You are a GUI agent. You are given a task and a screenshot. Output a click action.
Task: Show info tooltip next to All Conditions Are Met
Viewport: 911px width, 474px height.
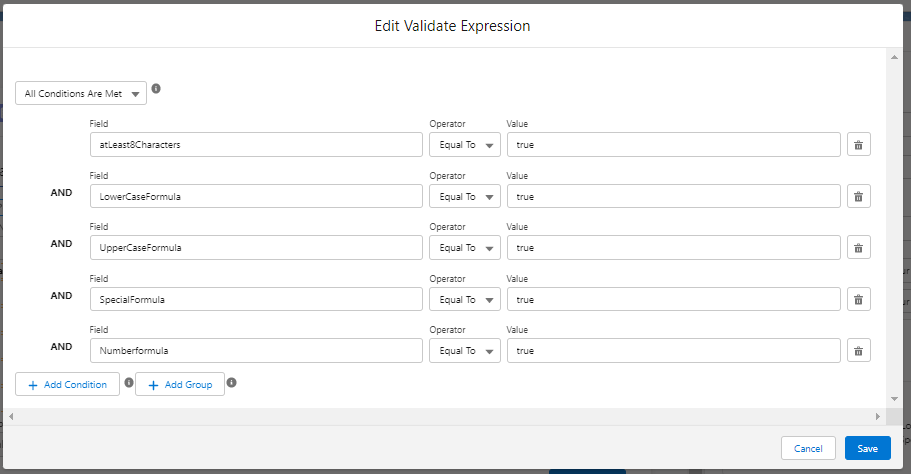[156, 88]
